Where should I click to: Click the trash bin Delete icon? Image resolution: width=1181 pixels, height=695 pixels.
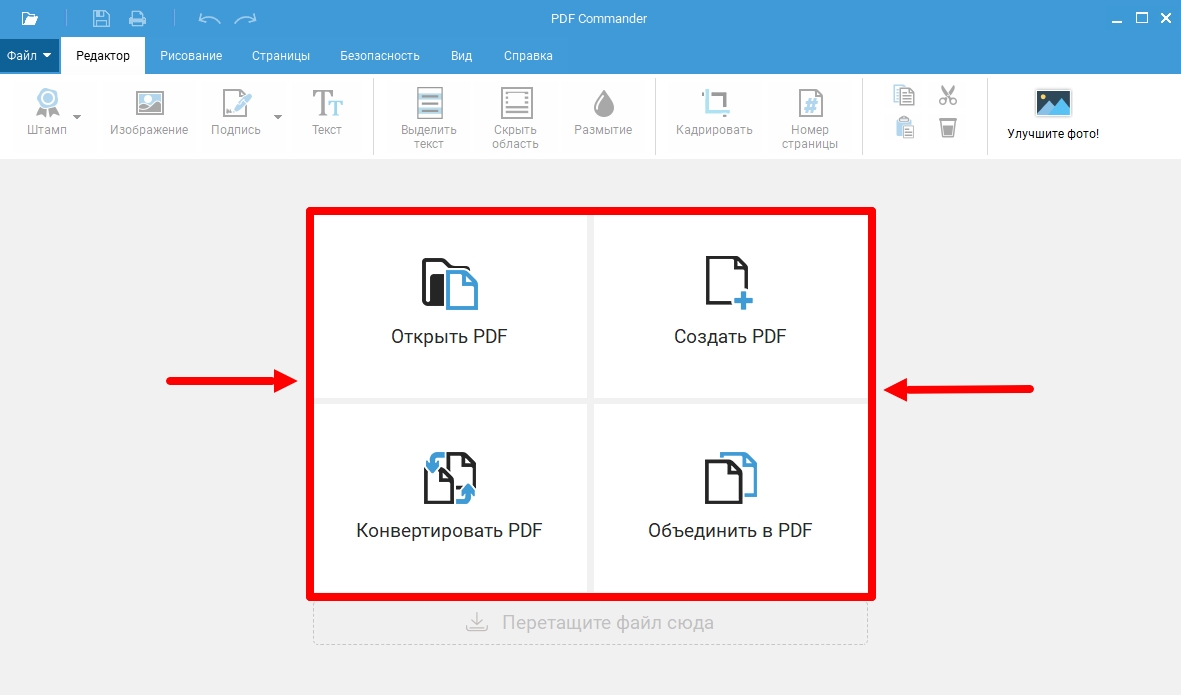click(948, 128)
